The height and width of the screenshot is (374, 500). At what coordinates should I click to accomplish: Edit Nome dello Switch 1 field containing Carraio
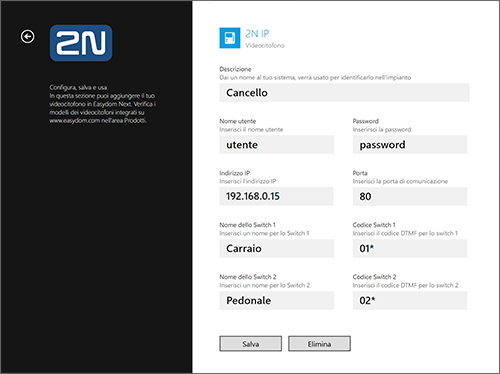click(x=277, y=248)
